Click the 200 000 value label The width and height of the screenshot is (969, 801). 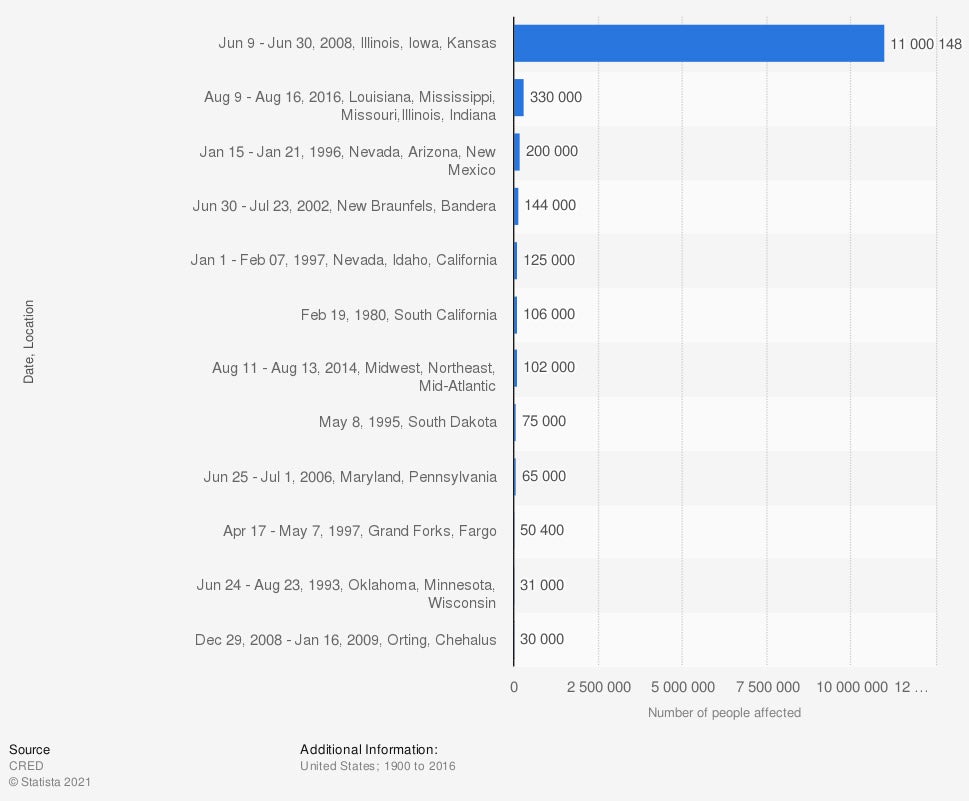click(552, 151)
